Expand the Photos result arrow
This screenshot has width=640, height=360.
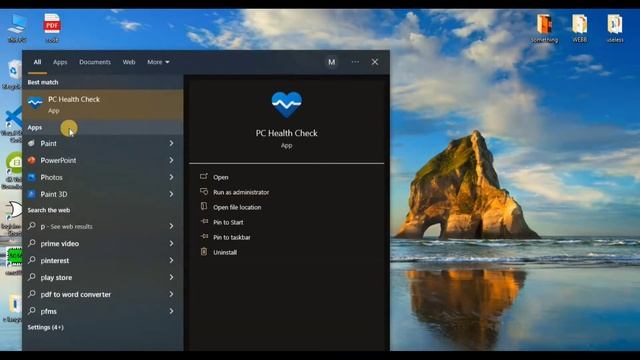[171, 177]
